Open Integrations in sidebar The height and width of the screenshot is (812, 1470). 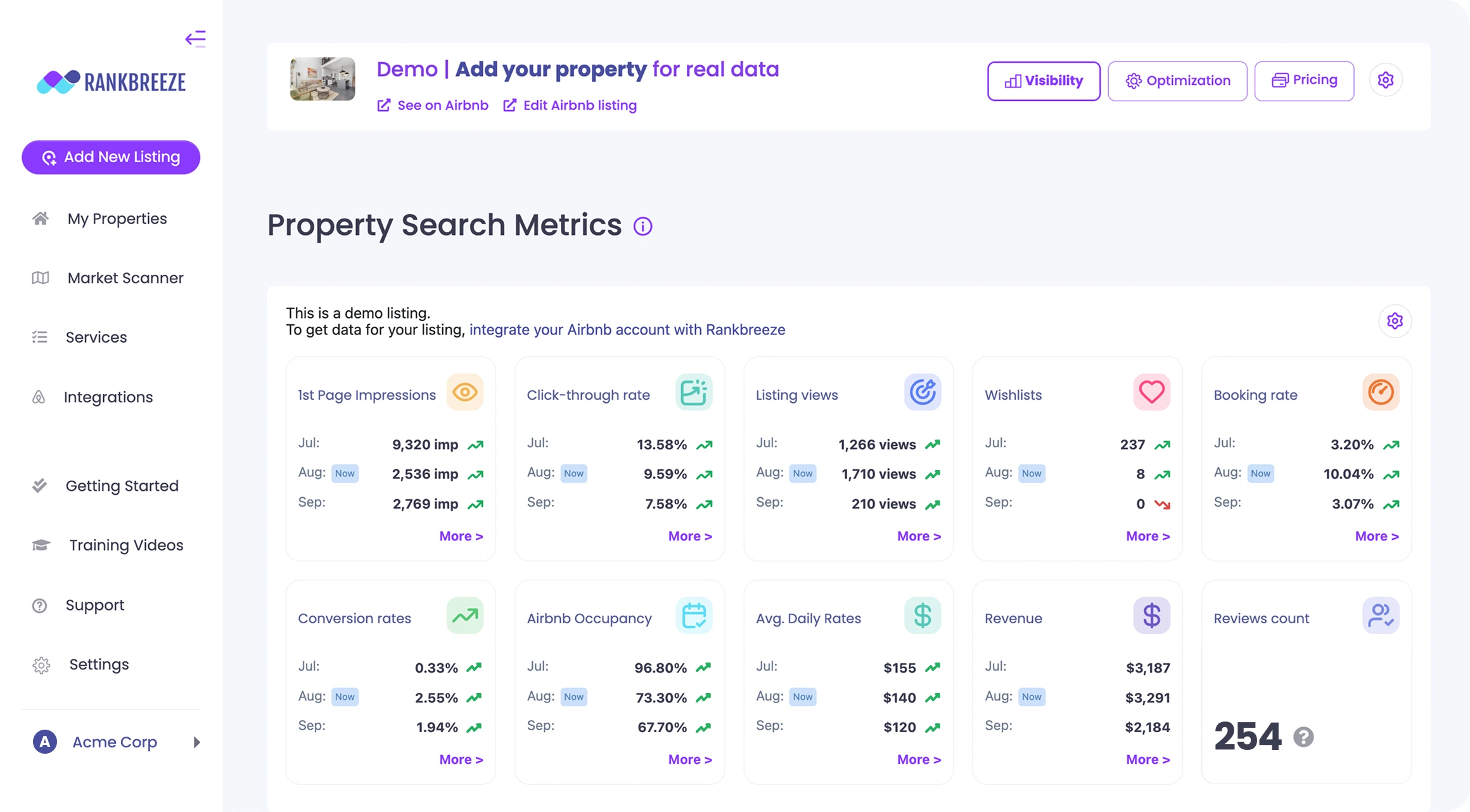(93, 397)
